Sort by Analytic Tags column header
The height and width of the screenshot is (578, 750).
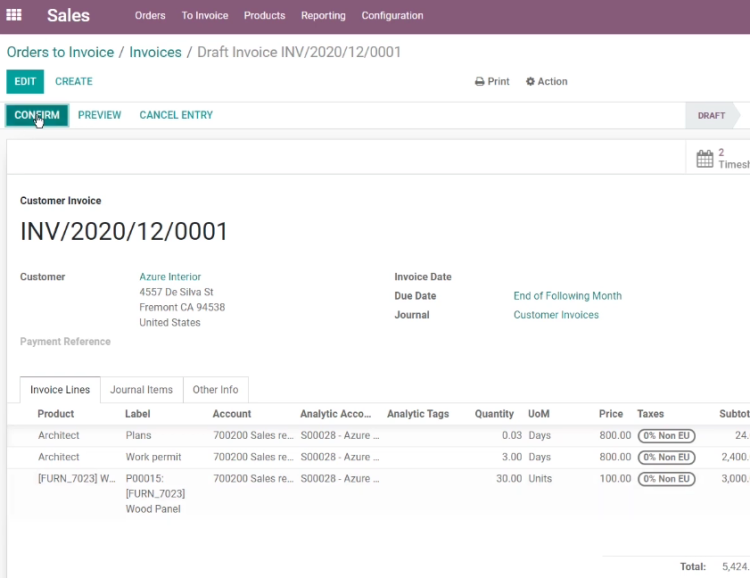click(x=418, y=414)
